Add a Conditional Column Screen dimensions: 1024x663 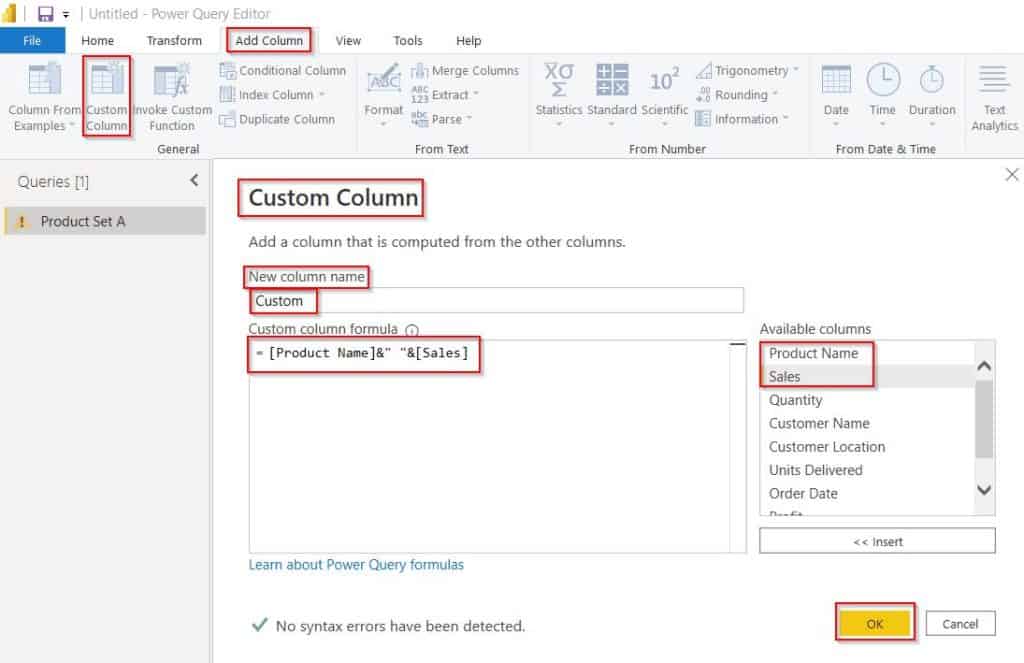[x=283, y=71]
